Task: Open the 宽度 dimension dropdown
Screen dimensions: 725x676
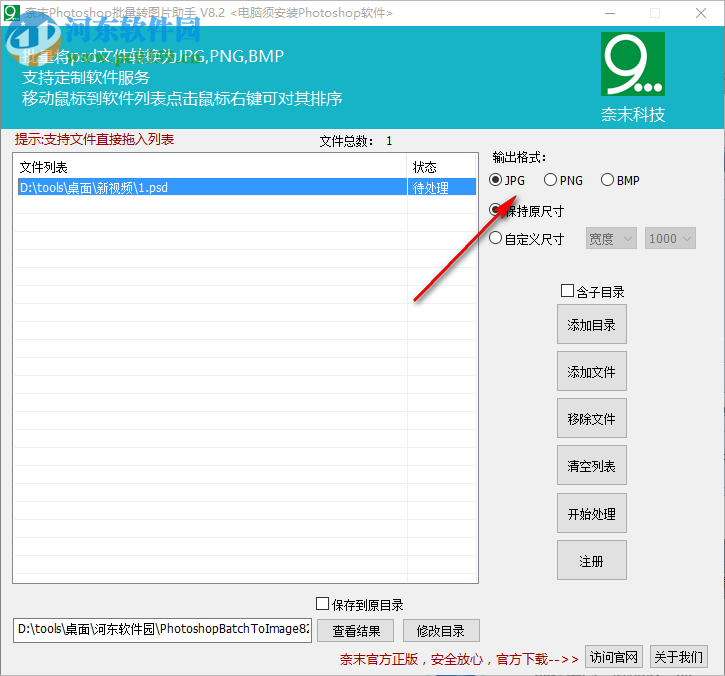Action: (611, 239)
